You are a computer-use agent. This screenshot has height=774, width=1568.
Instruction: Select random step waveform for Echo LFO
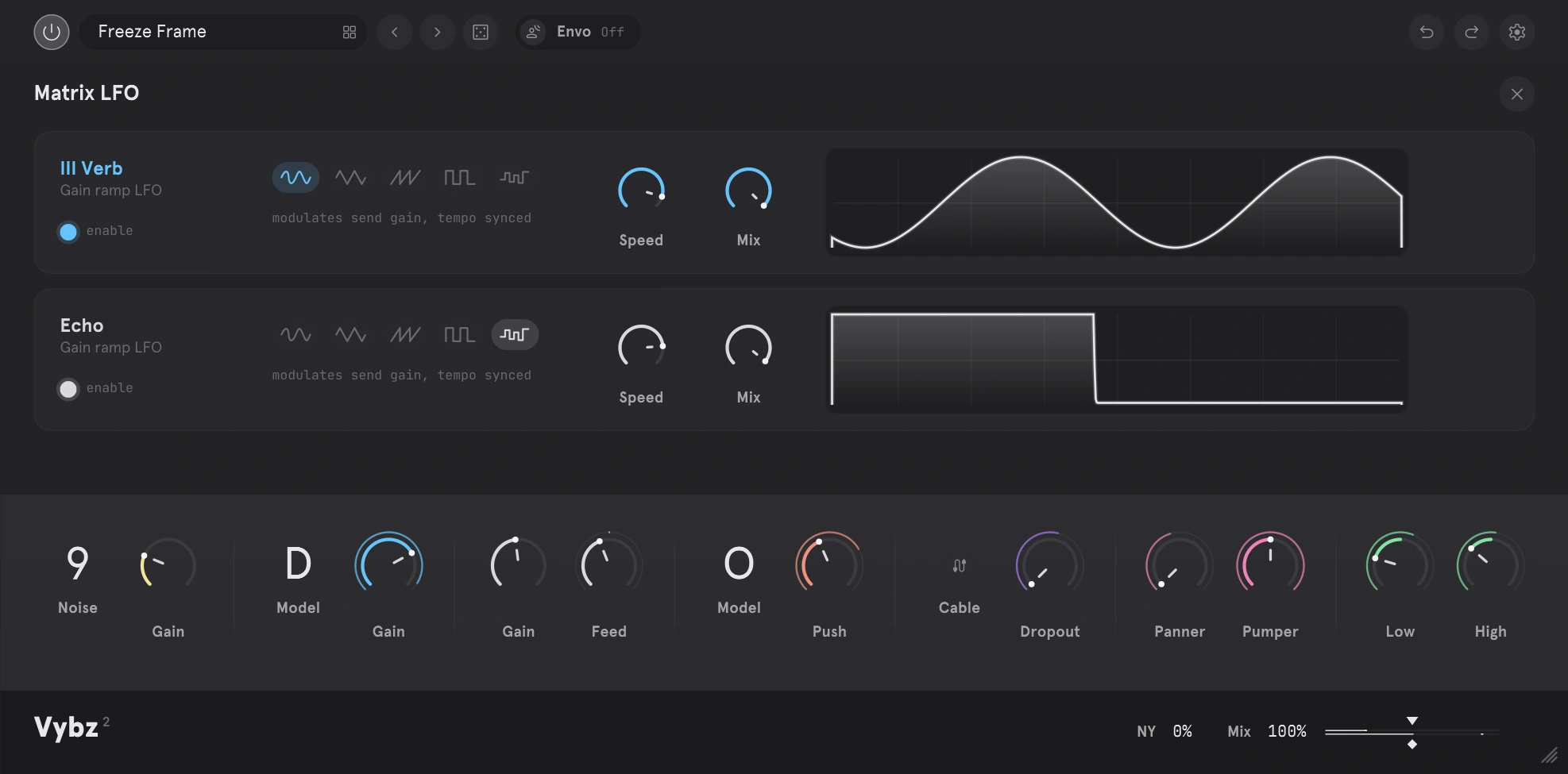tap(515, 334)
